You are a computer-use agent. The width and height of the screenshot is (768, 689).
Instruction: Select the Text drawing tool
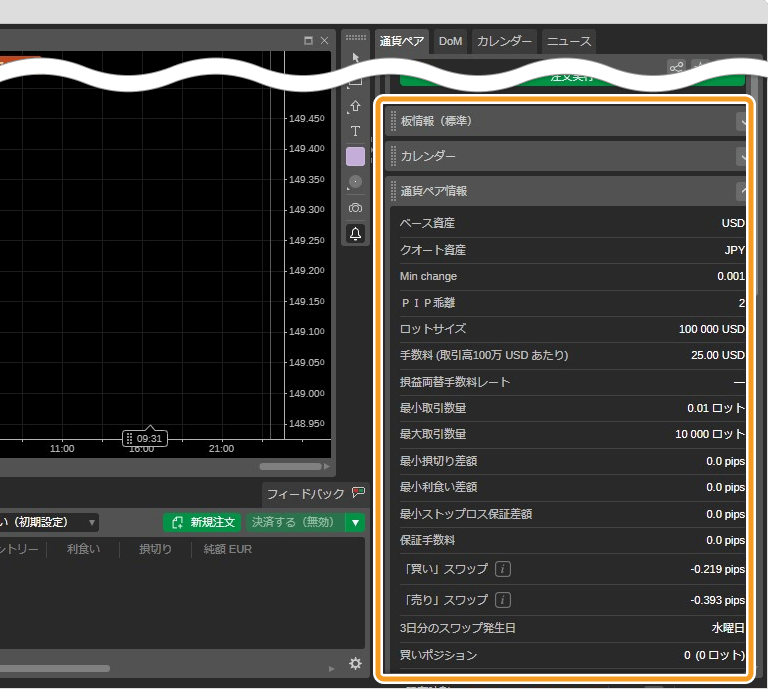356,131
